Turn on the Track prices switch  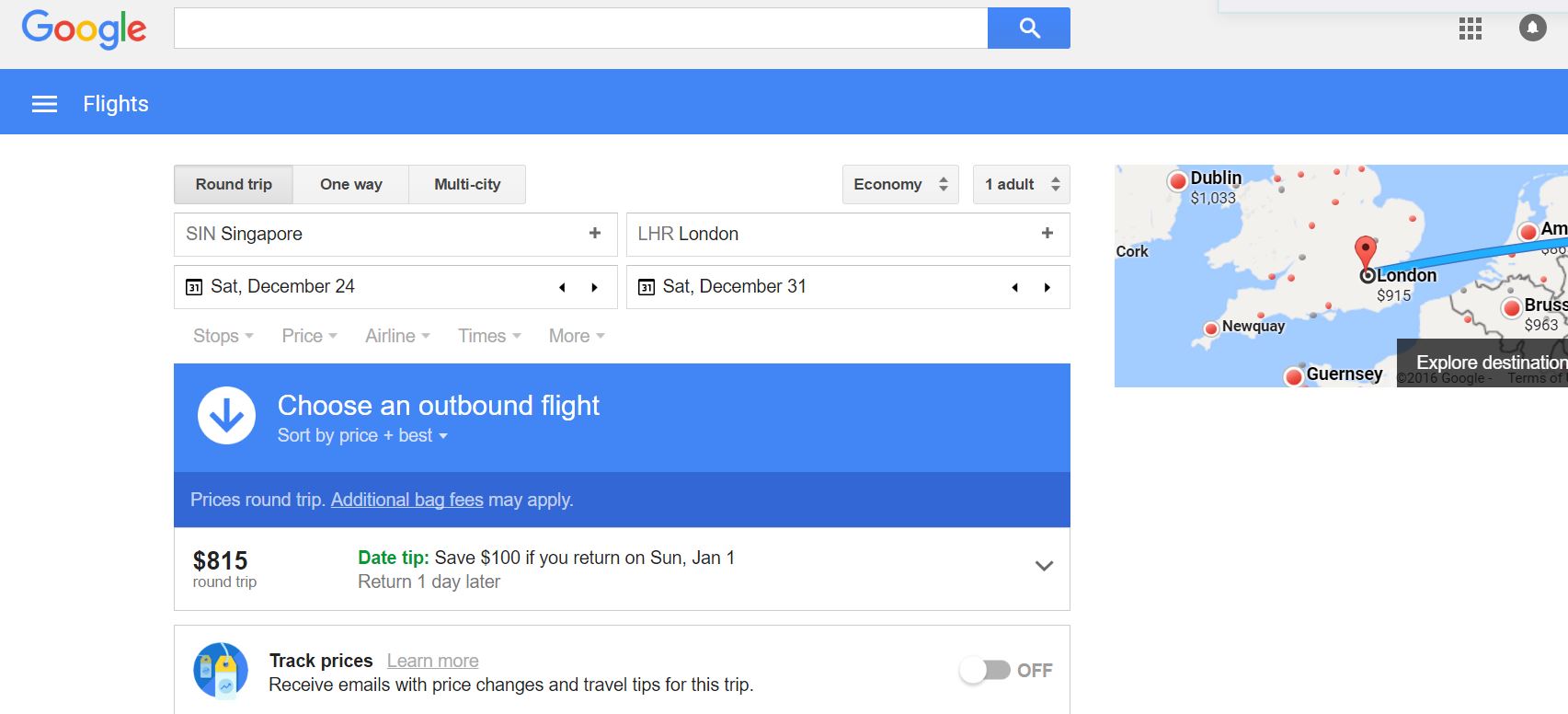click(x=985, y=671)
